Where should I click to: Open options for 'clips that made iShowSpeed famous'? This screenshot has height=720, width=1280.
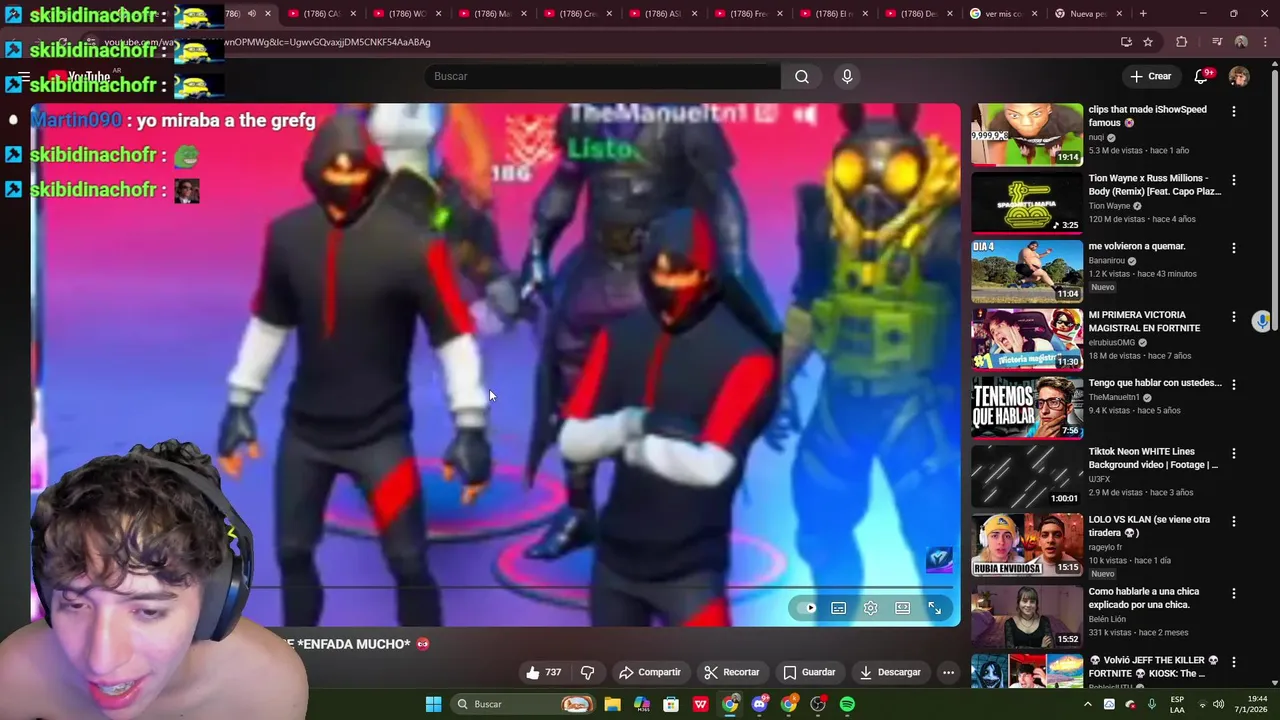pyautogui.click(x=1234, y=111)
